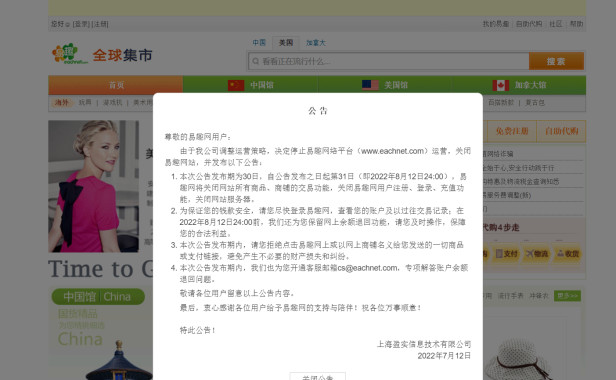
Task: Open the 中国馆 navigation tab
Action: (x=250, y=85)
